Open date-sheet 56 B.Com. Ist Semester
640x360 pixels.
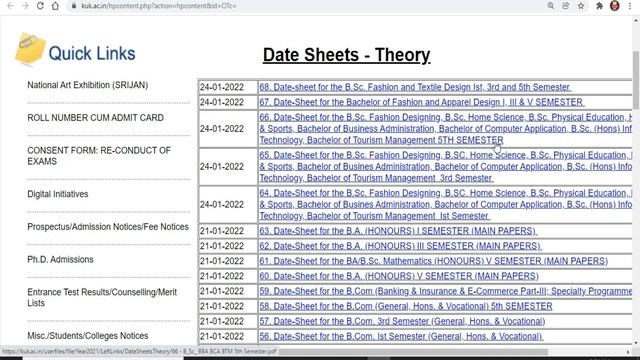(x=401, y=336)
